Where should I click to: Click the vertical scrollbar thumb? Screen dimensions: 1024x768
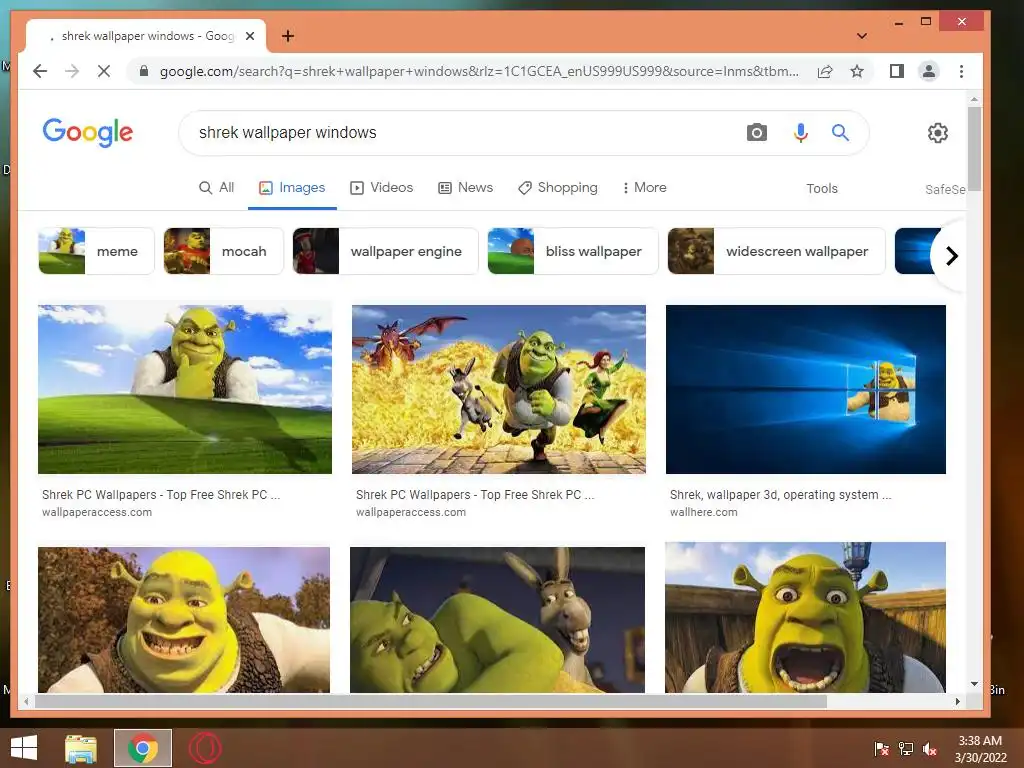point(974,149)
